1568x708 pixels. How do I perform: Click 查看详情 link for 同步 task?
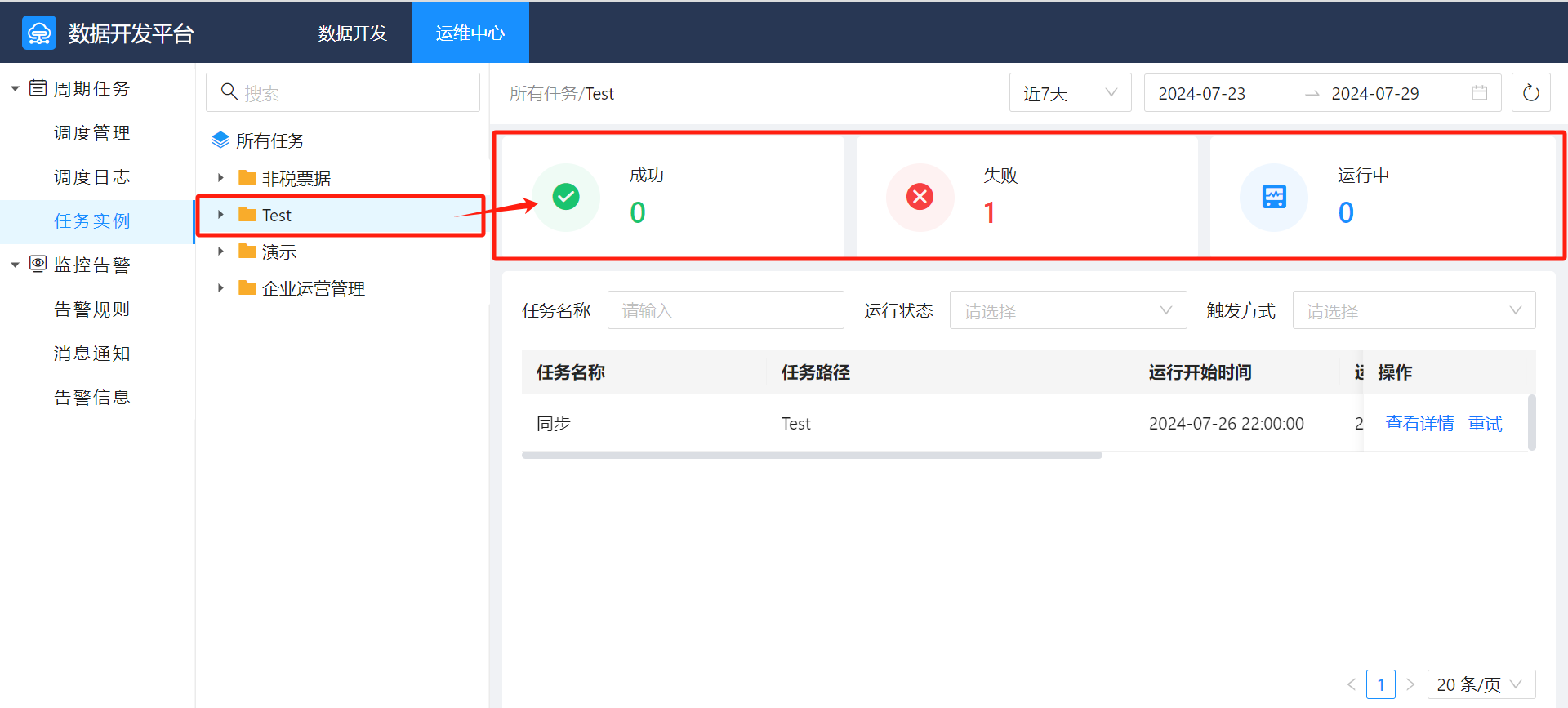(1419, 423)
